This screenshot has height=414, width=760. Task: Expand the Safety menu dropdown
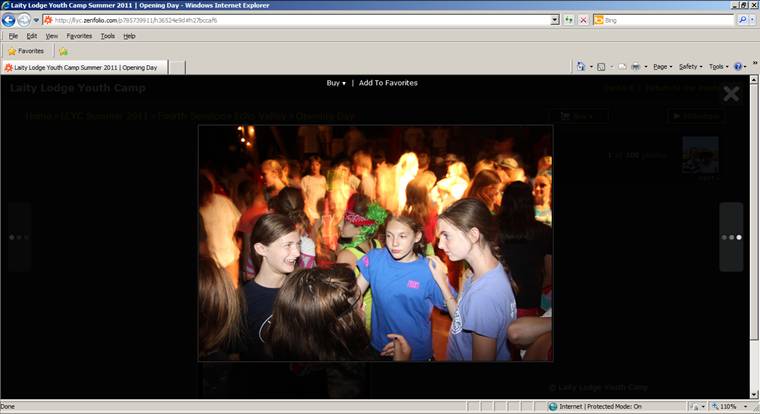click(690, 67)
